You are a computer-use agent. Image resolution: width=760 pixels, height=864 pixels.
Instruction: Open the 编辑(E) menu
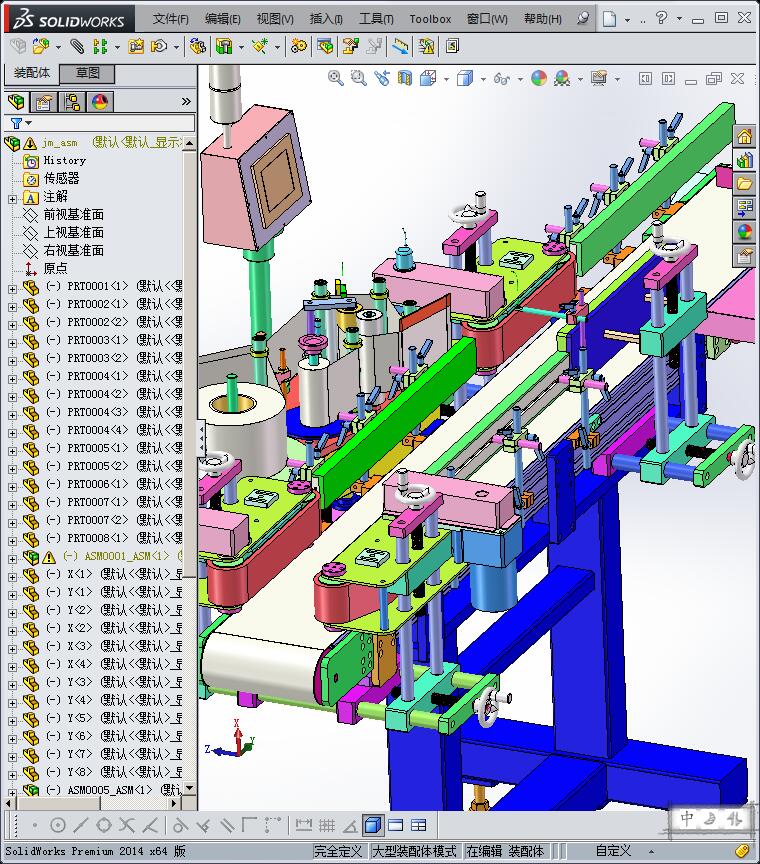(x=223, y=19)
